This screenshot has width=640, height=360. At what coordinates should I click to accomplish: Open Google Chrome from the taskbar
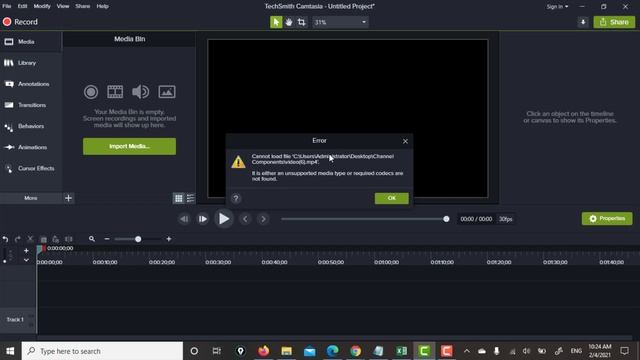click(x=356, y=351)
